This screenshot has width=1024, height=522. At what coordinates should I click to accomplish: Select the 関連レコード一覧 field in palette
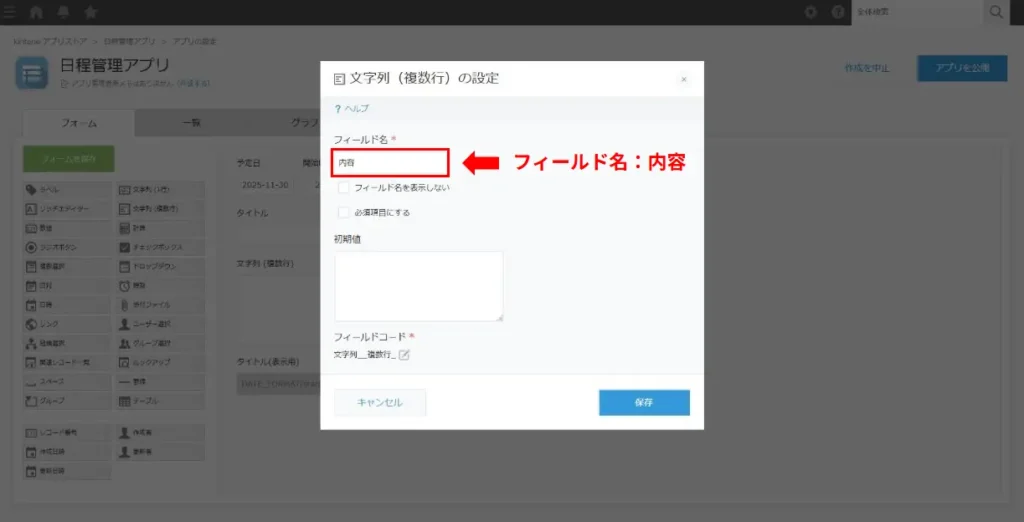(67, 362)
